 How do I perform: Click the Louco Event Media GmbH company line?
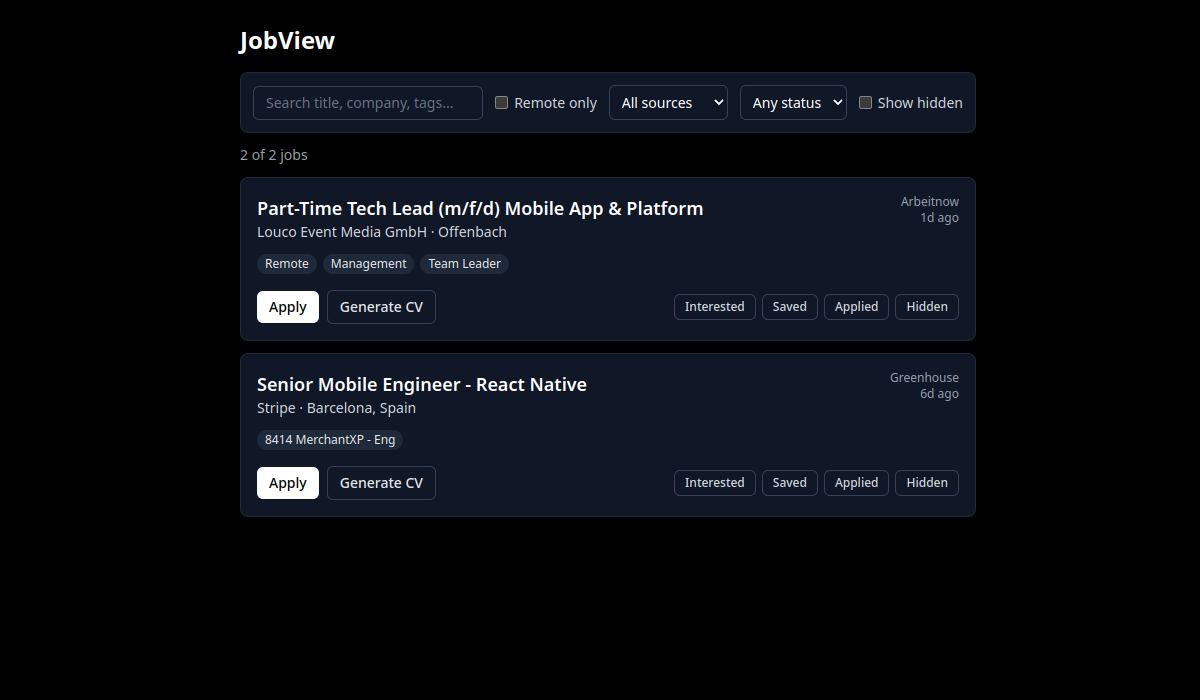coord(382,232)
